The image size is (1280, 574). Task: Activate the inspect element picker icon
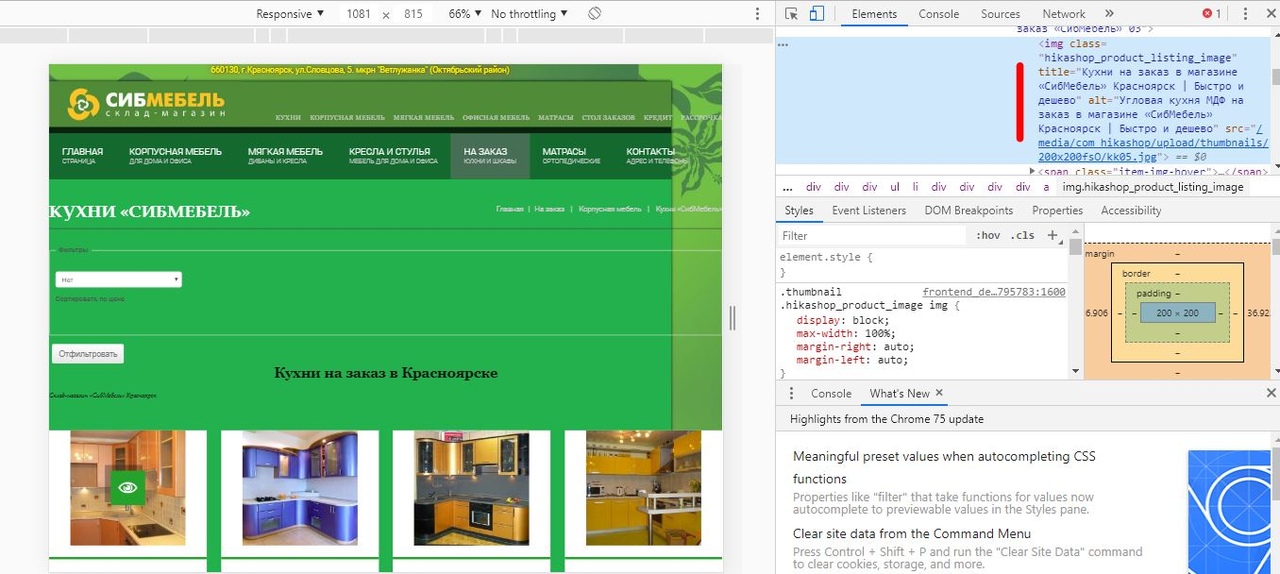click(792, 14)
